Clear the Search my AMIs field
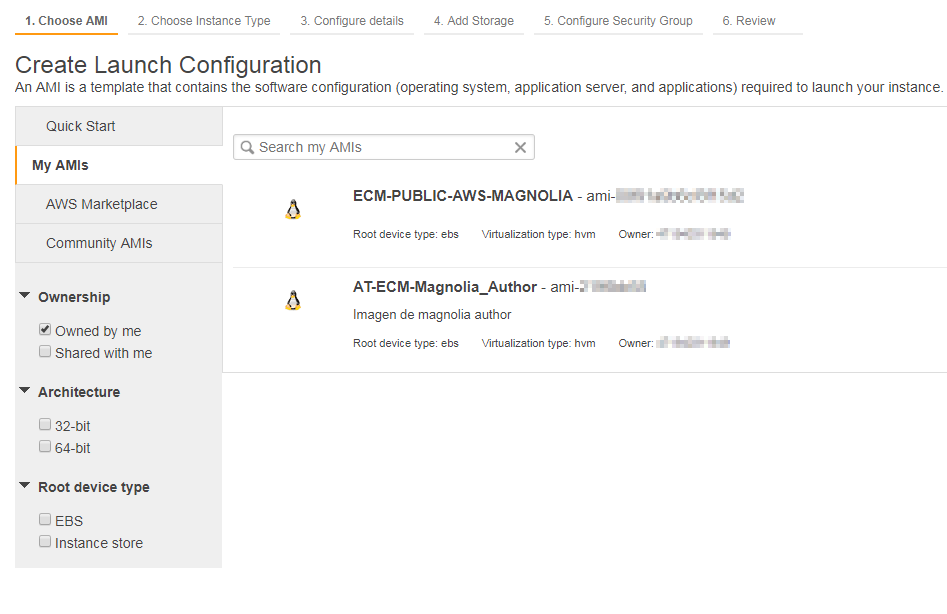 pyautogui.click(x=520, y=147)
